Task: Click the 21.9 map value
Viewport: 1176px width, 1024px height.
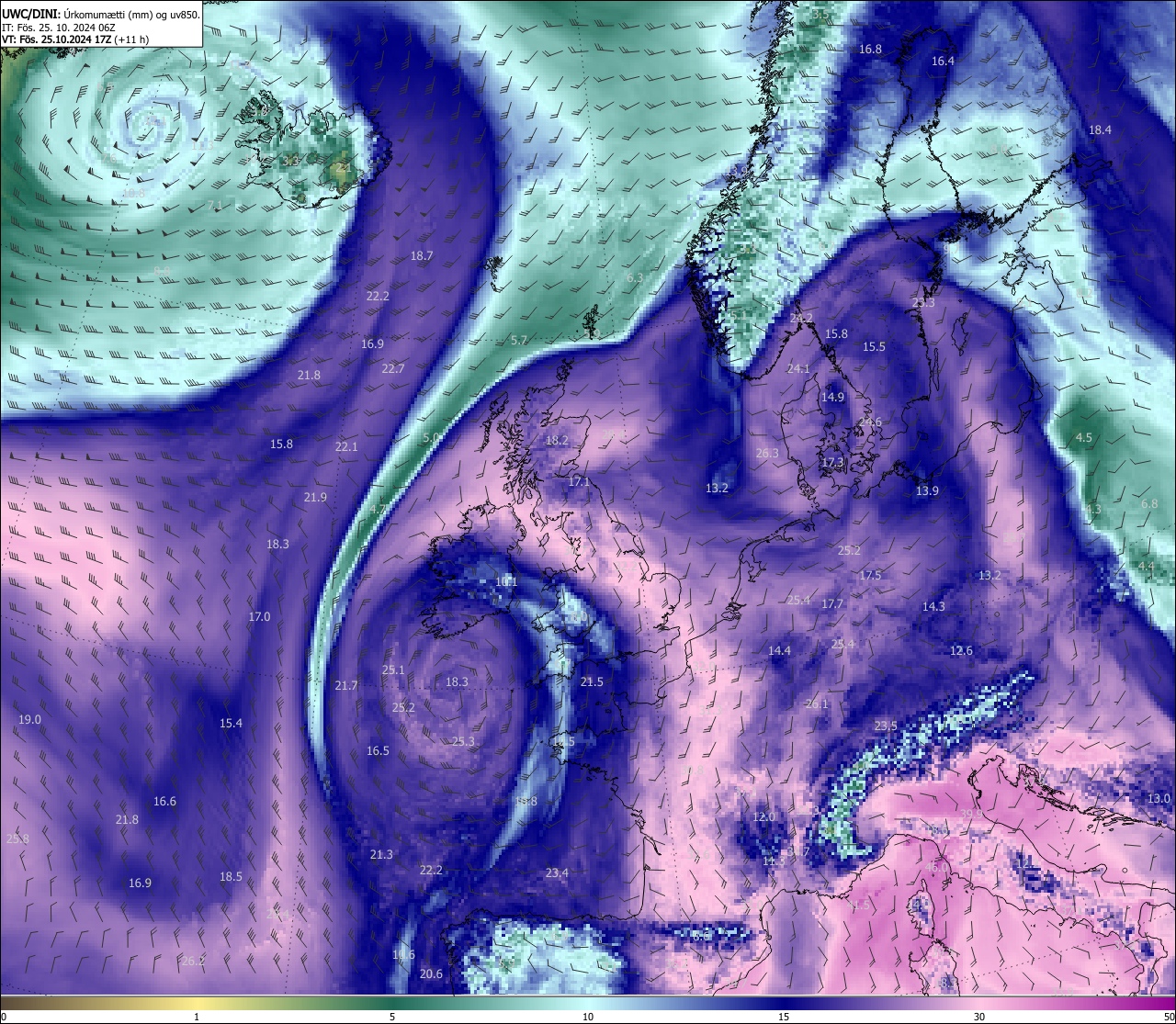Action: tap(315, 498)
